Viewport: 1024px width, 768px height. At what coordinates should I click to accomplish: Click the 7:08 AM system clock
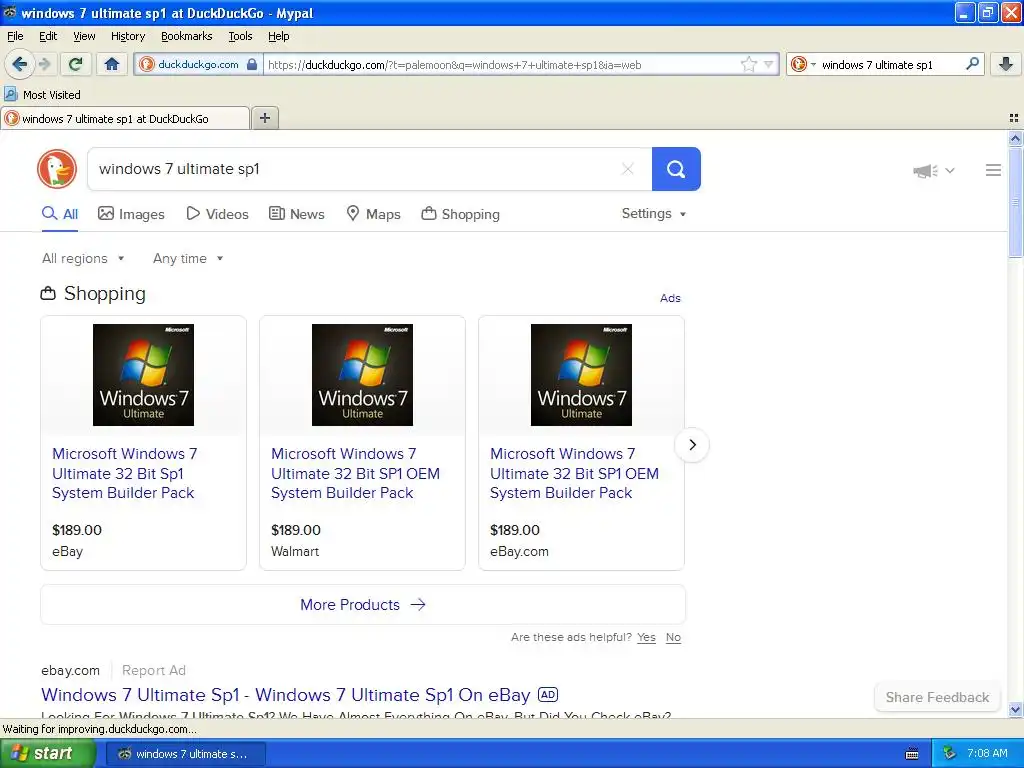(987, 754)
